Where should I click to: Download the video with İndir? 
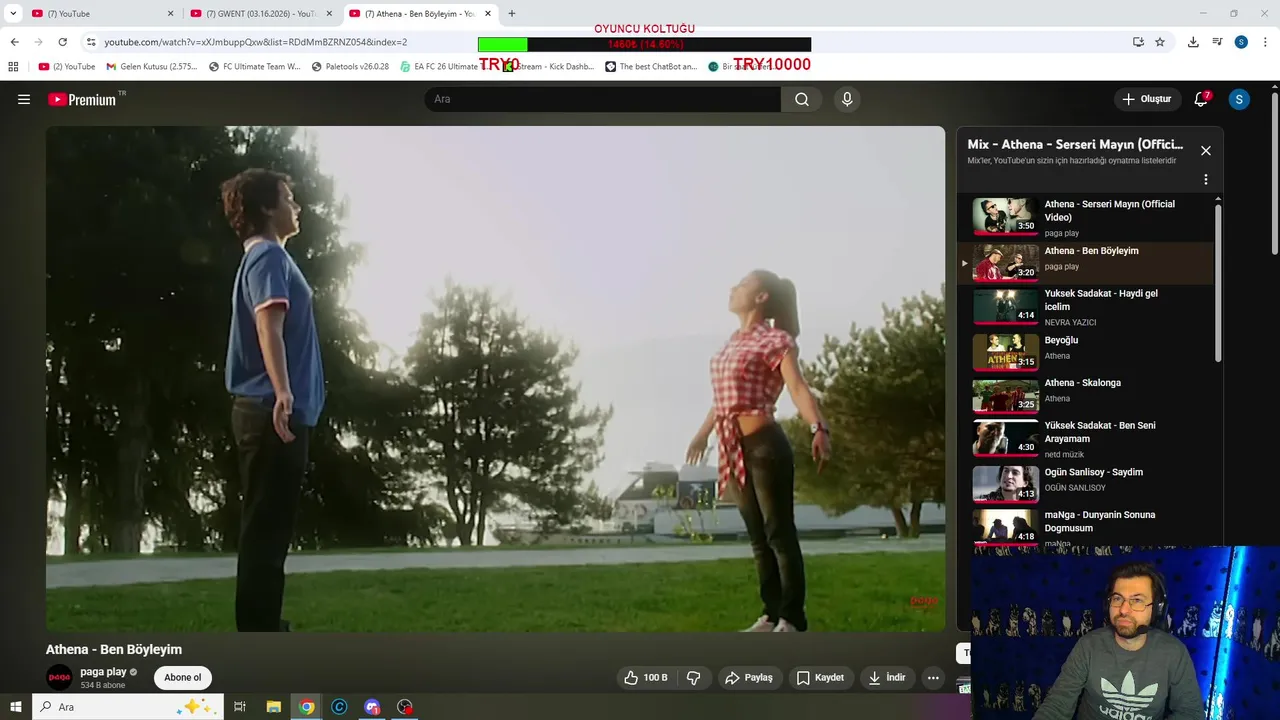[887, 678]
